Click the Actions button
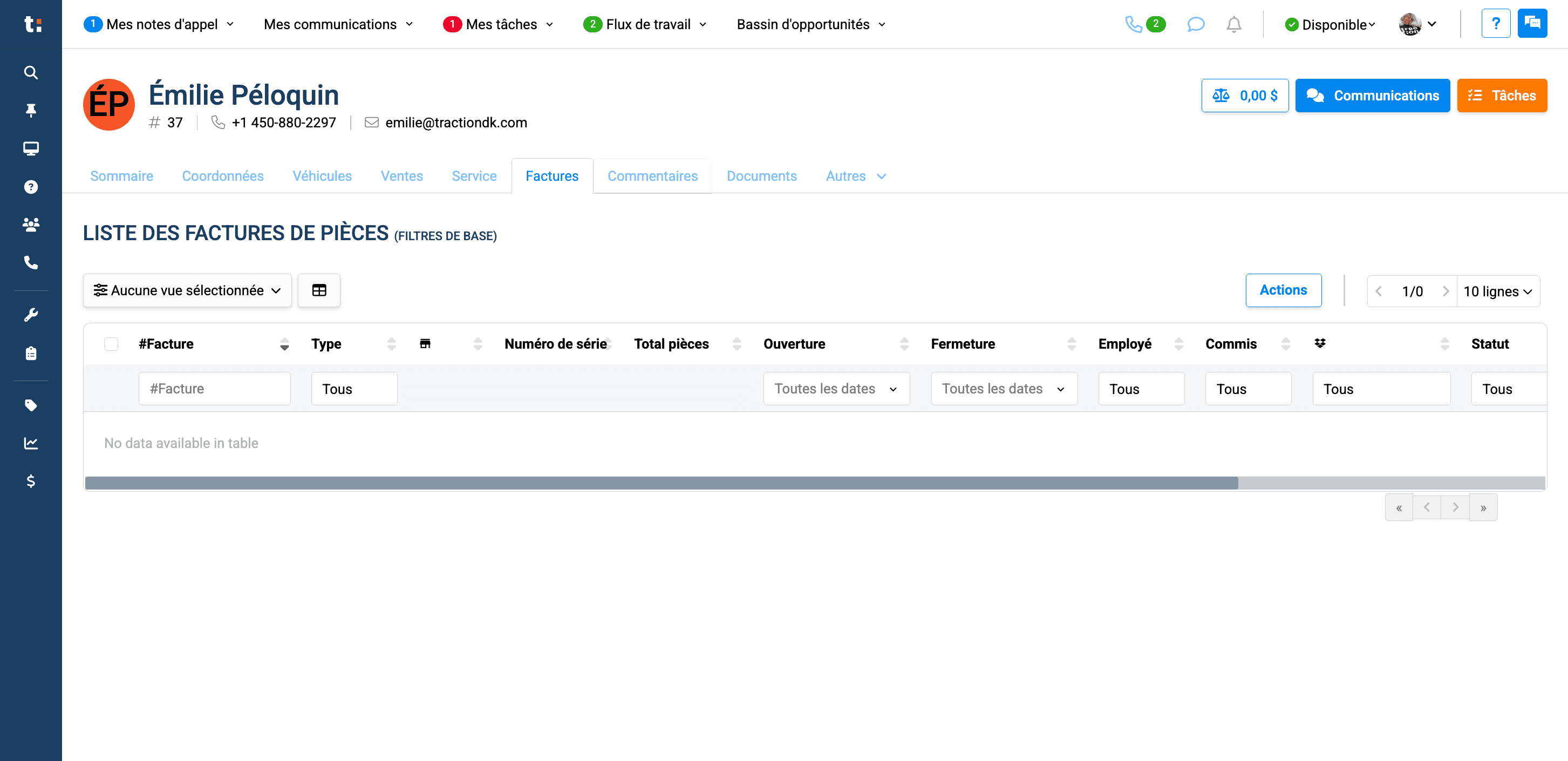 pos(1283,290)
